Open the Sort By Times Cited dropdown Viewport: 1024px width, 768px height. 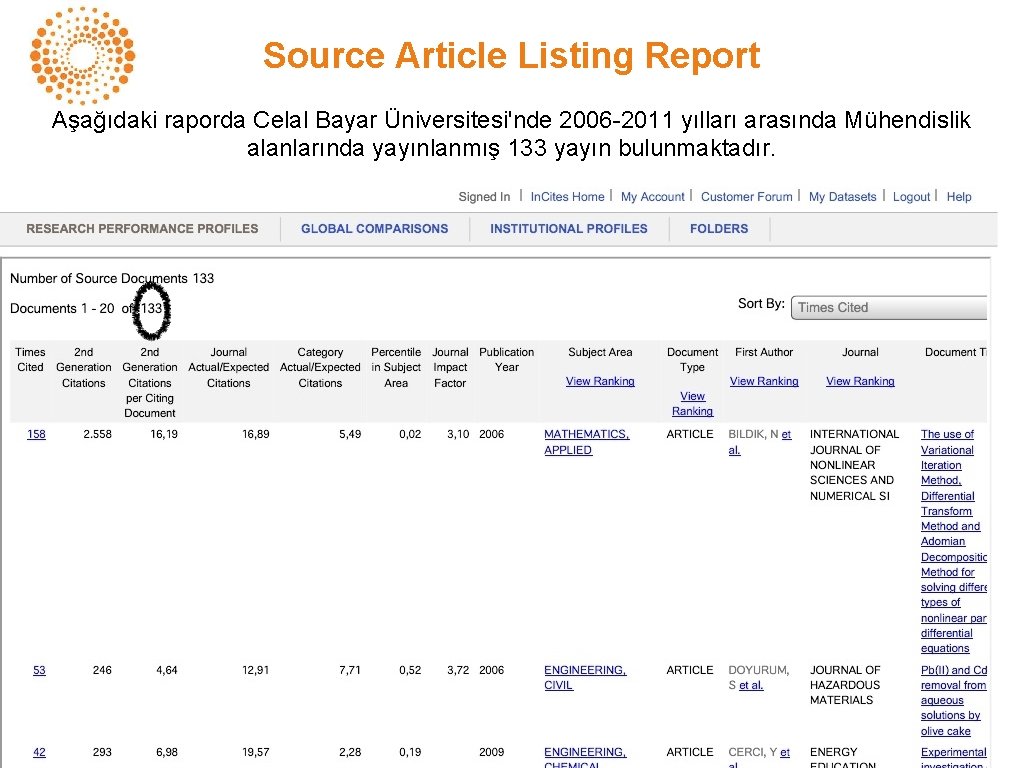point(889,308)
